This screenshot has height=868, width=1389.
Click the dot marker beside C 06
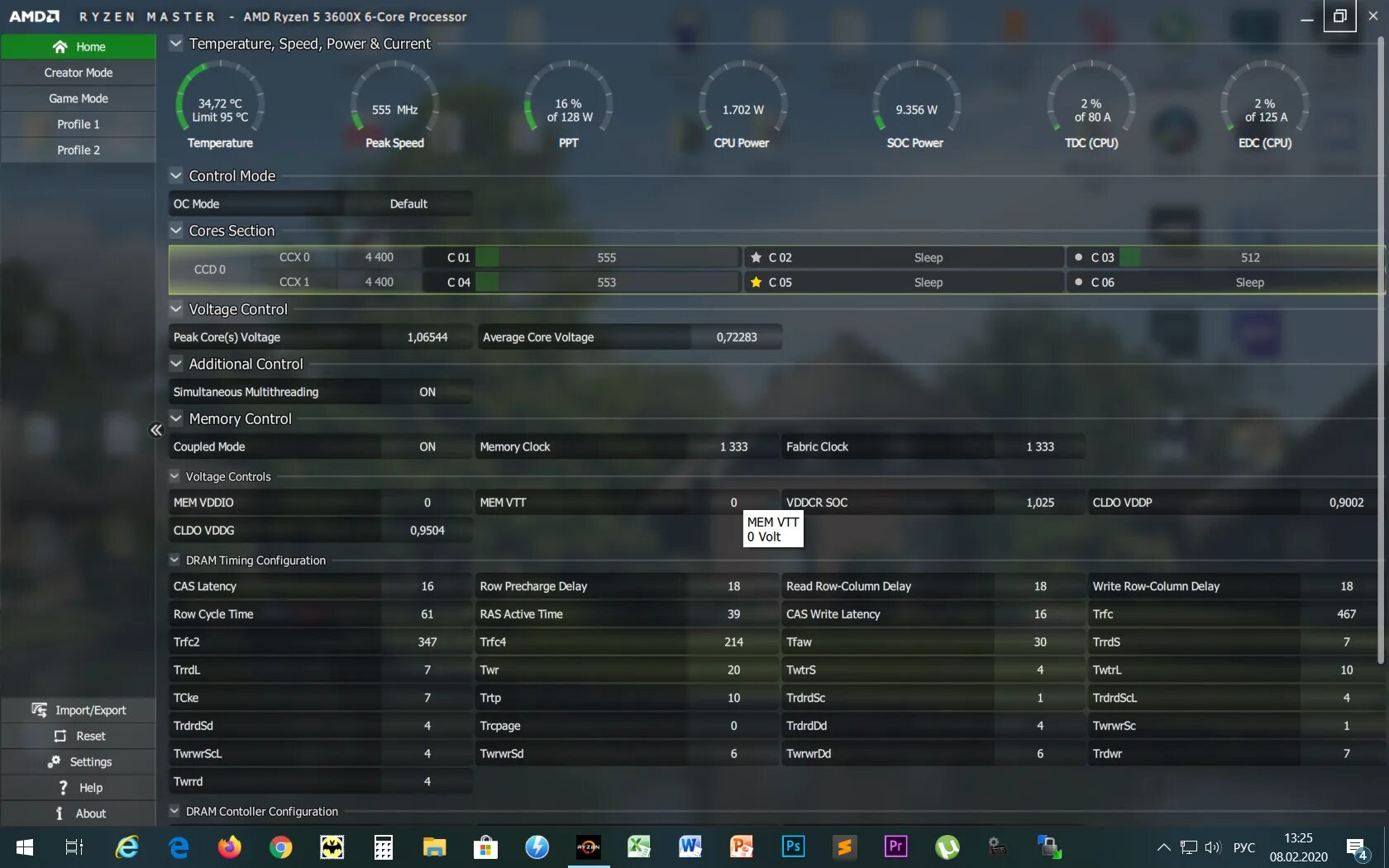coord(1078,282)
